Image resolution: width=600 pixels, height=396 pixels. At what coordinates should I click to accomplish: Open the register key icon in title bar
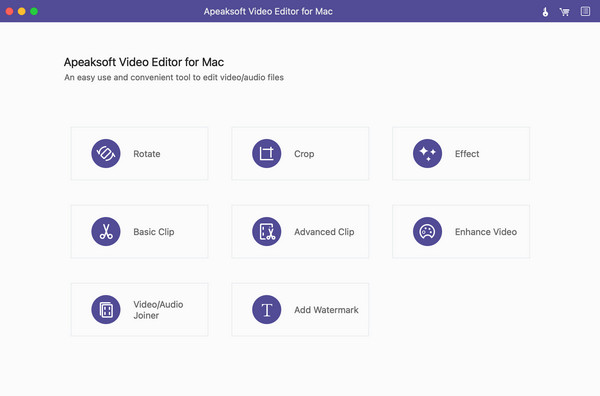[x=545, y=12]
